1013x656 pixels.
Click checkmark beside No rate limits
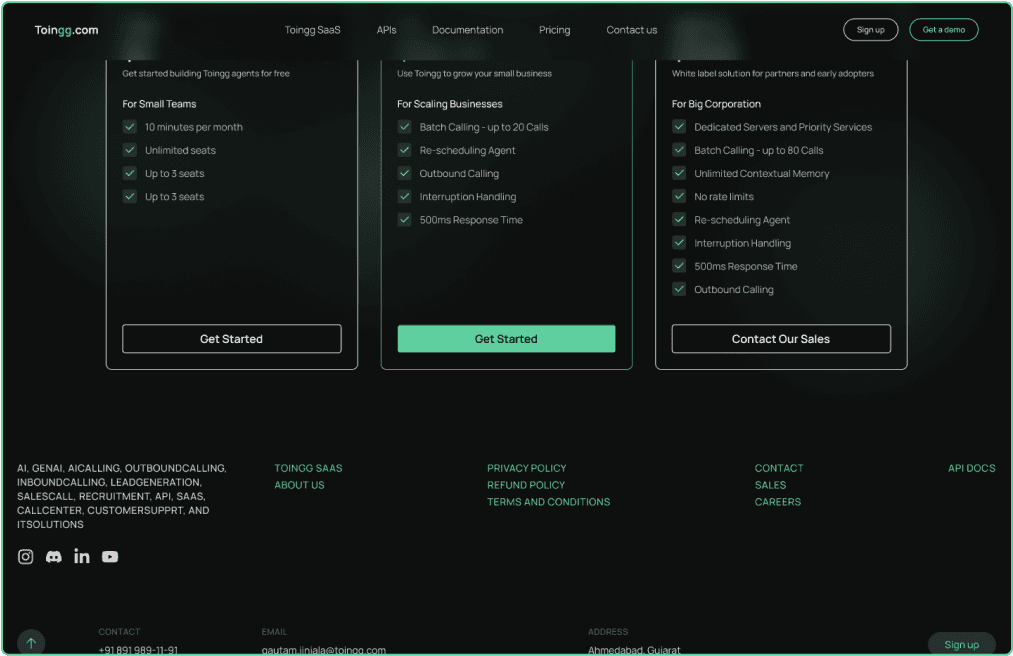pyautogui.click(x=679, y=196)
